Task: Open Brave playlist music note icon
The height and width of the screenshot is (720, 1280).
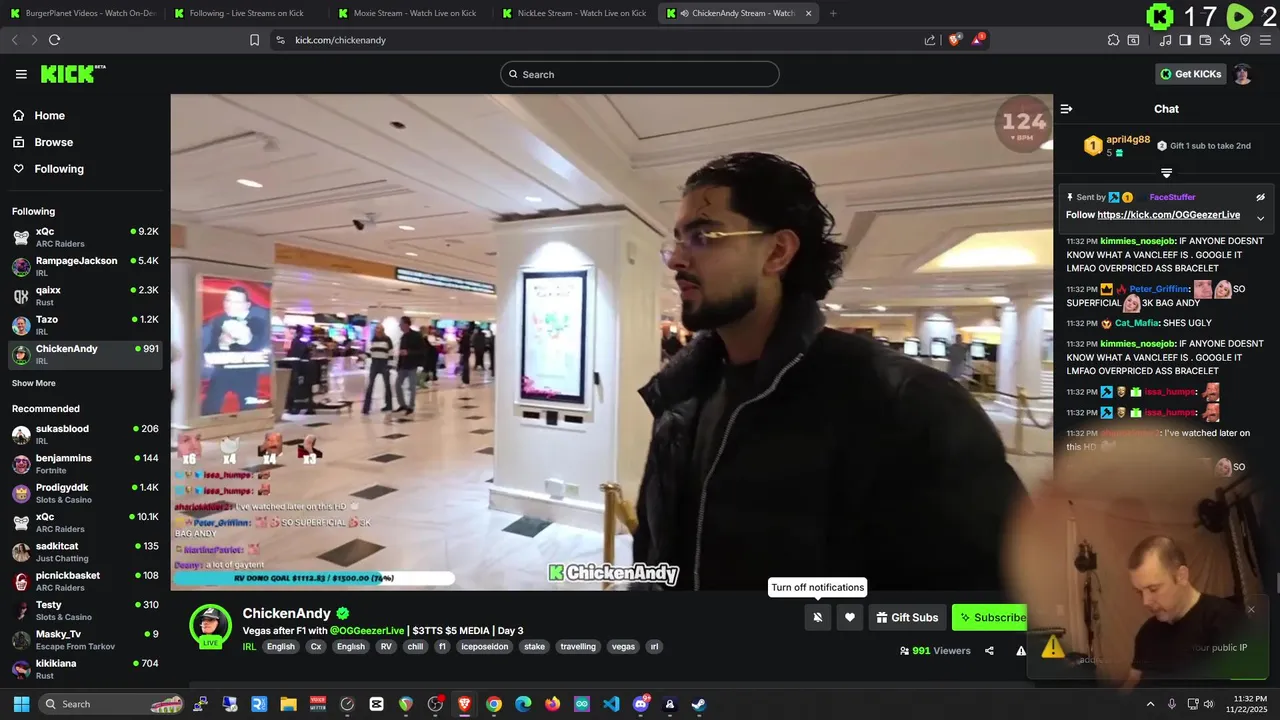Action: (x=1165, y=40)
